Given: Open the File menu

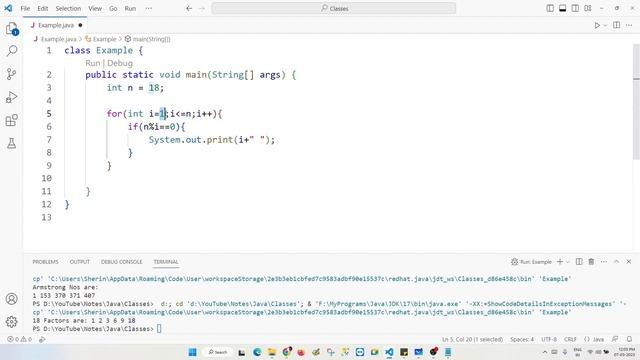Looking at the screenshot, I should 25,8.
